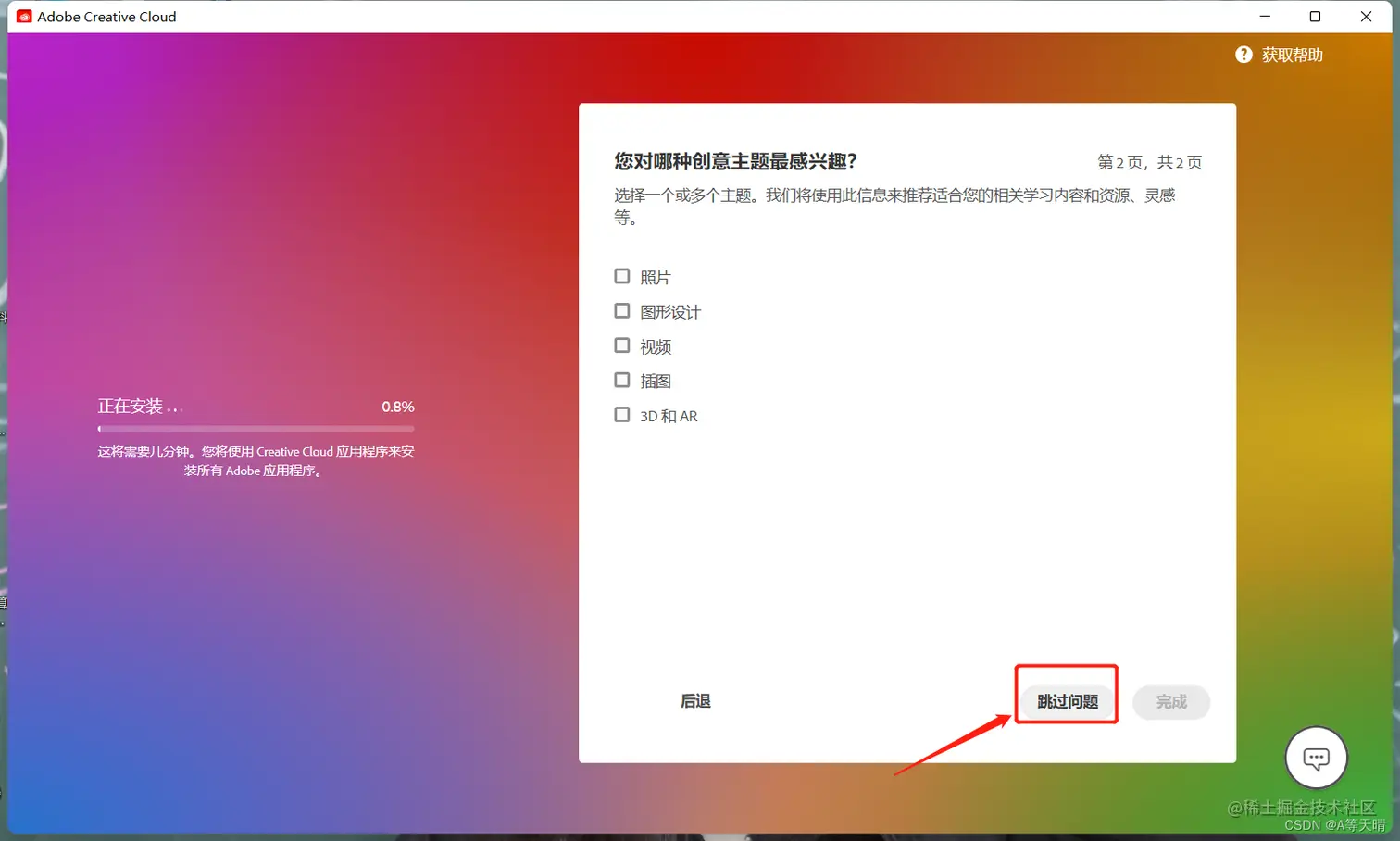Image resolution: width=1400 pixels, height=841 pixels.
Task: Click the Adobe Creative Cloud title bar icon
Action: point(24,17)
